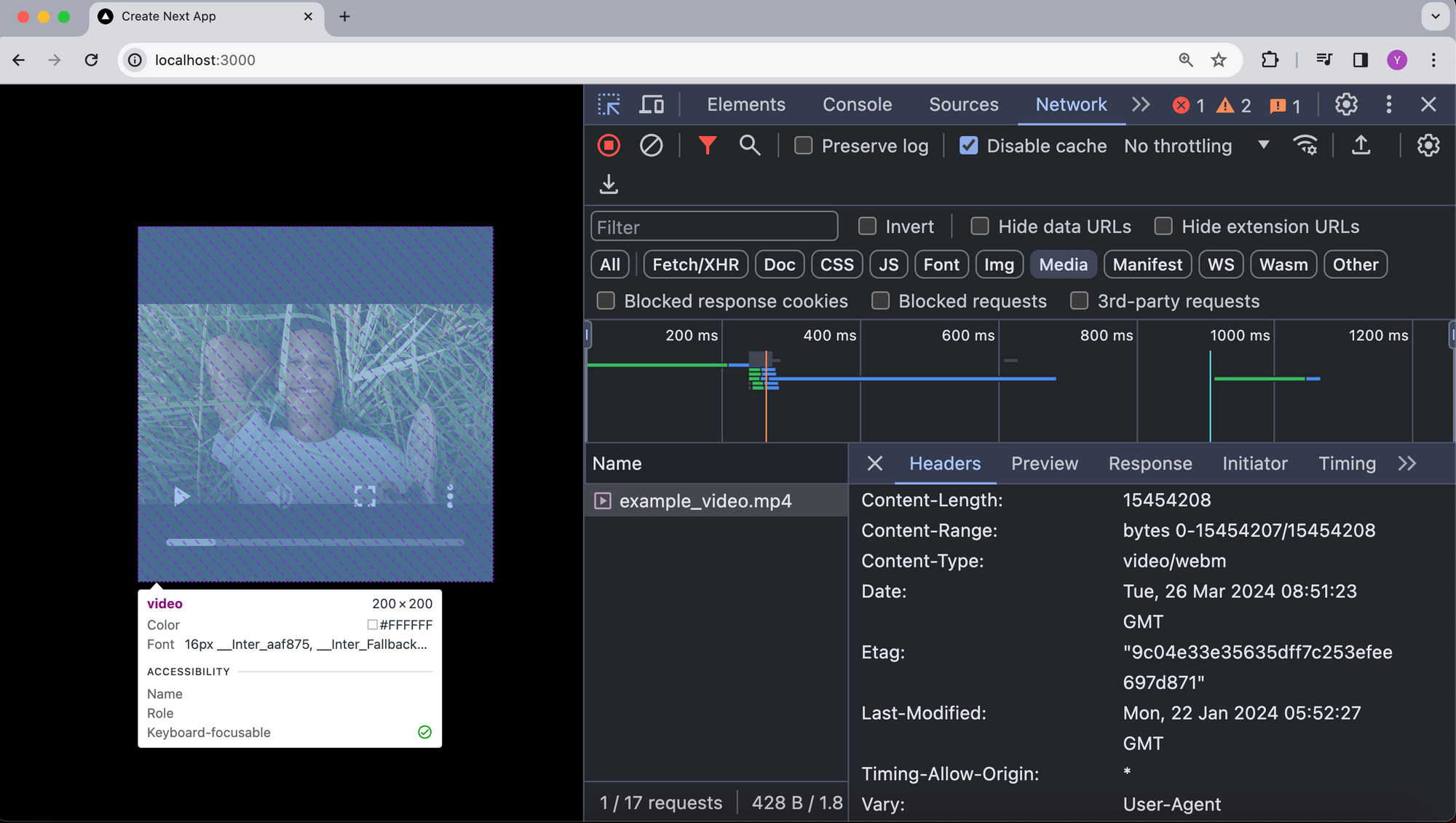Enable the Preserve log checkbox
This screenshot has width=1456, height=823.
coord(803,146)
